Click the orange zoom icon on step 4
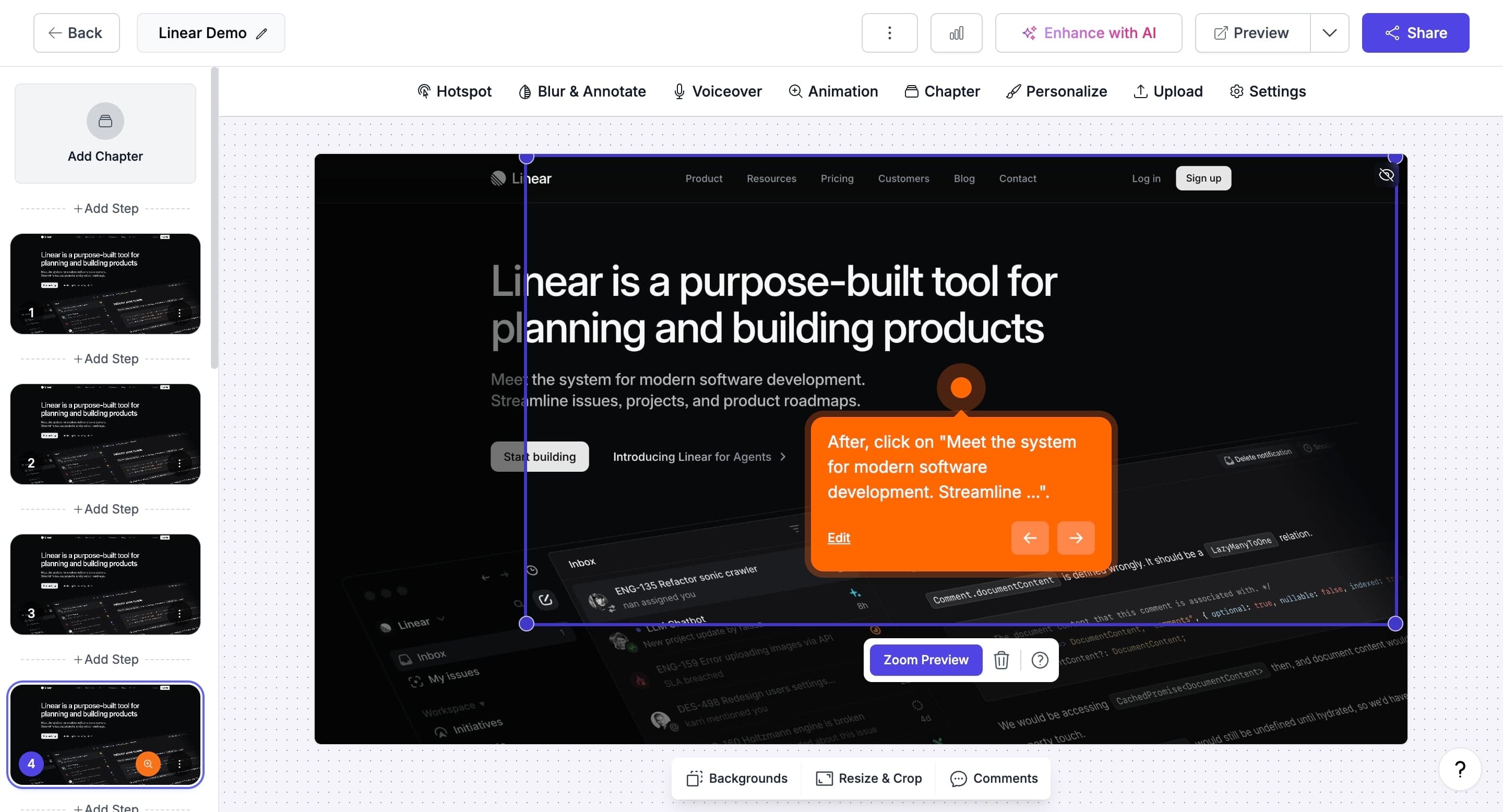 coord(148,763)
